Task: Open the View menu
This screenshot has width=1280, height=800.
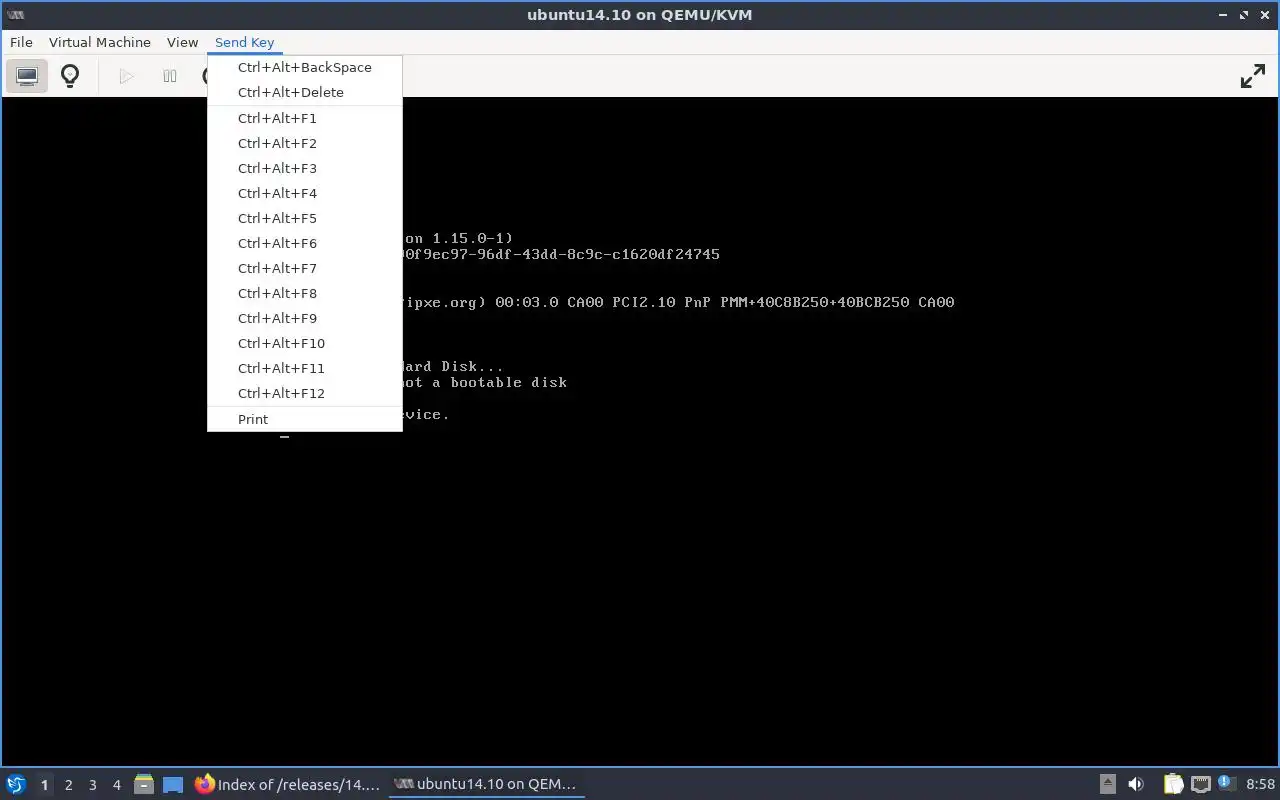Action: (x=182, y=42)
